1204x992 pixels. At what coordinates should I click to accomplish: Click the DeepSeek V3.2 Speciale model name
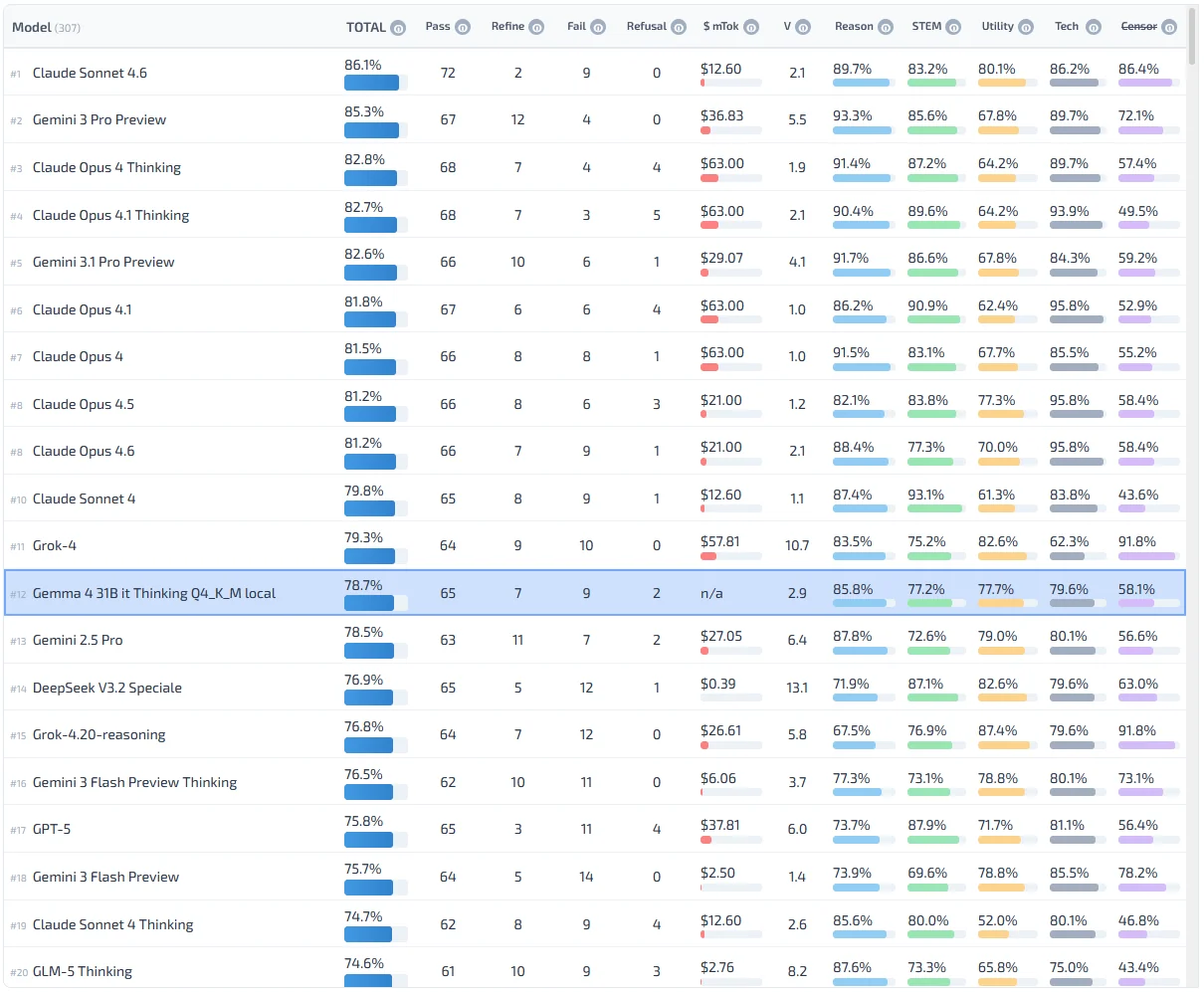107,688
